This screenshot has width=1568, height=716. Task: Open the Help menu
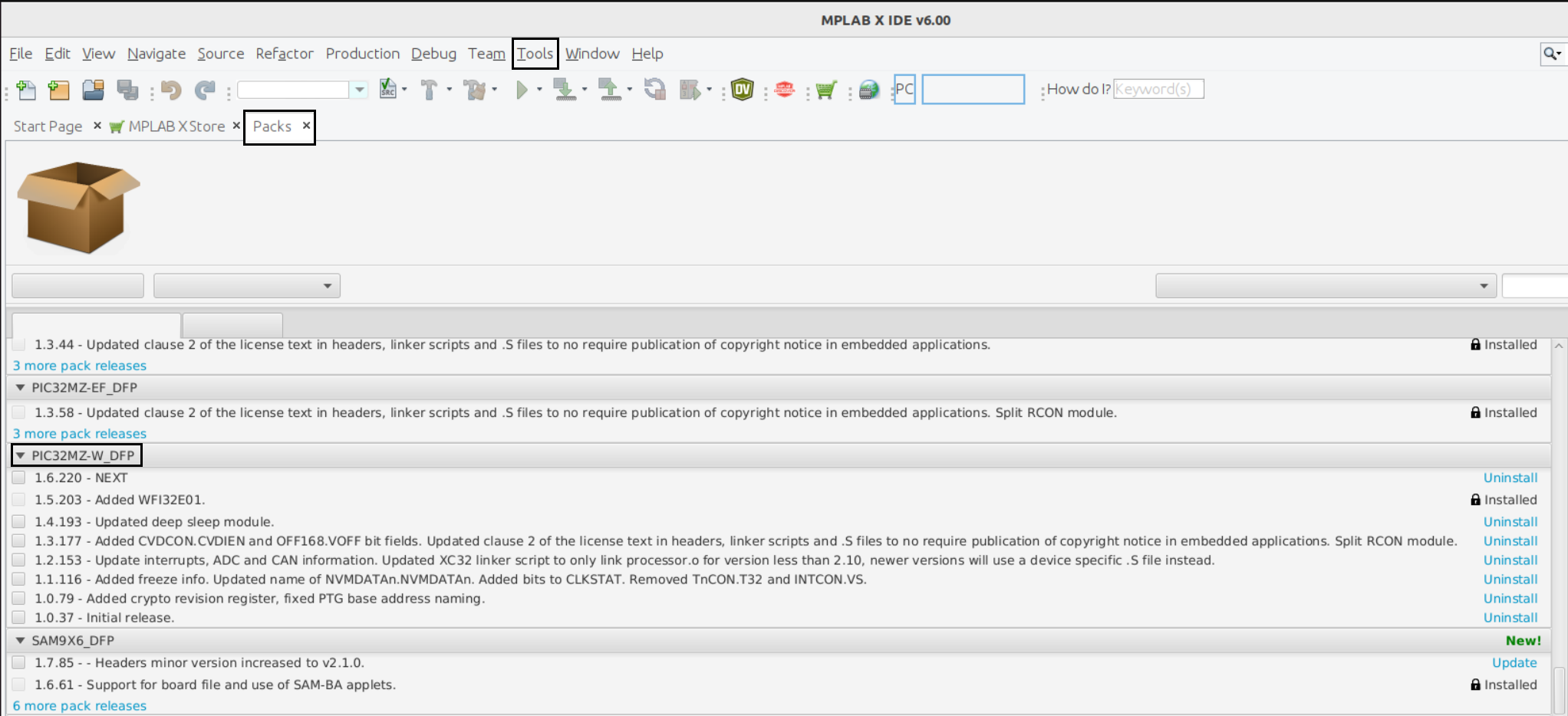[x=647, y=54]
